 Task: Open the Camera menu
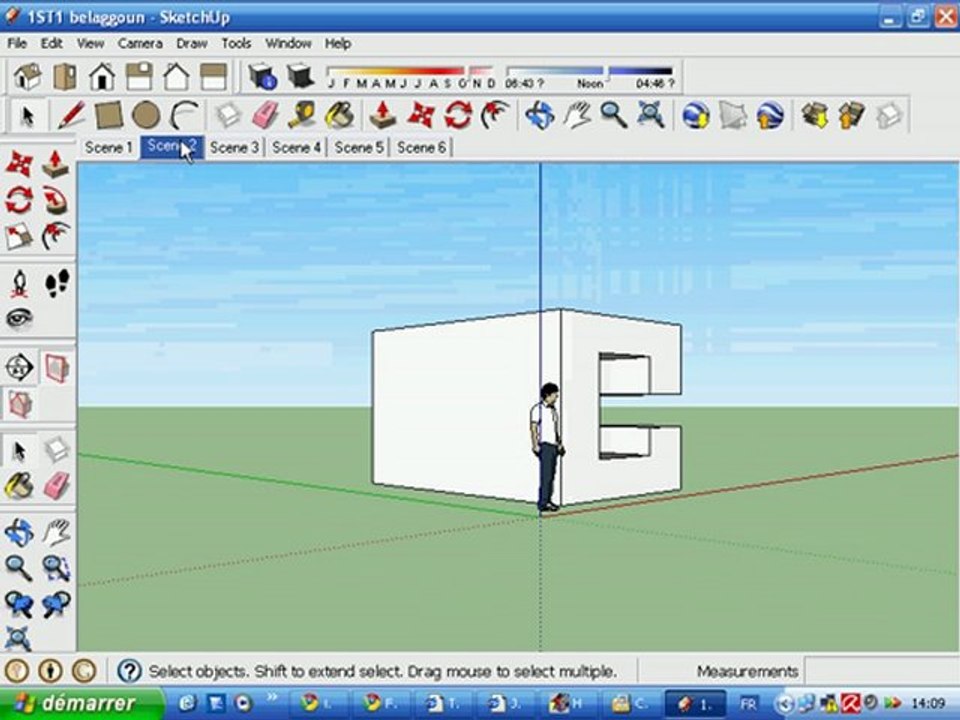pyautogui.click(x=140, y=43)
